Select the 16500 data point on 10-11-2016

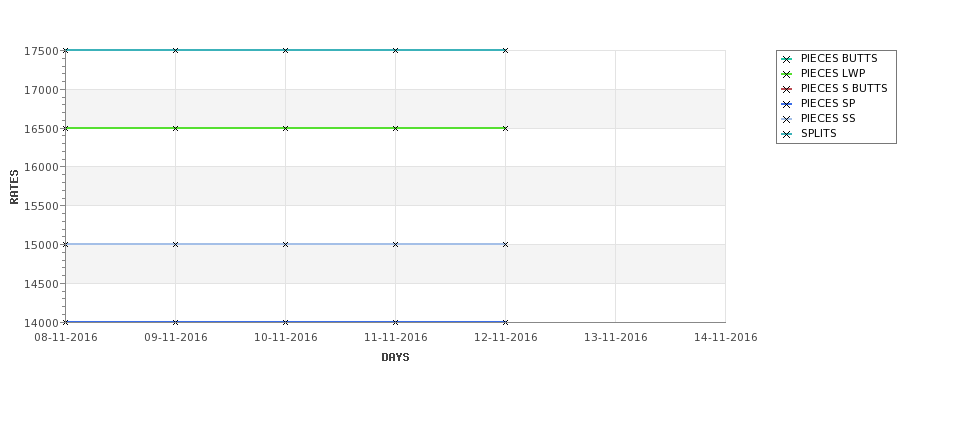point(285,128)
